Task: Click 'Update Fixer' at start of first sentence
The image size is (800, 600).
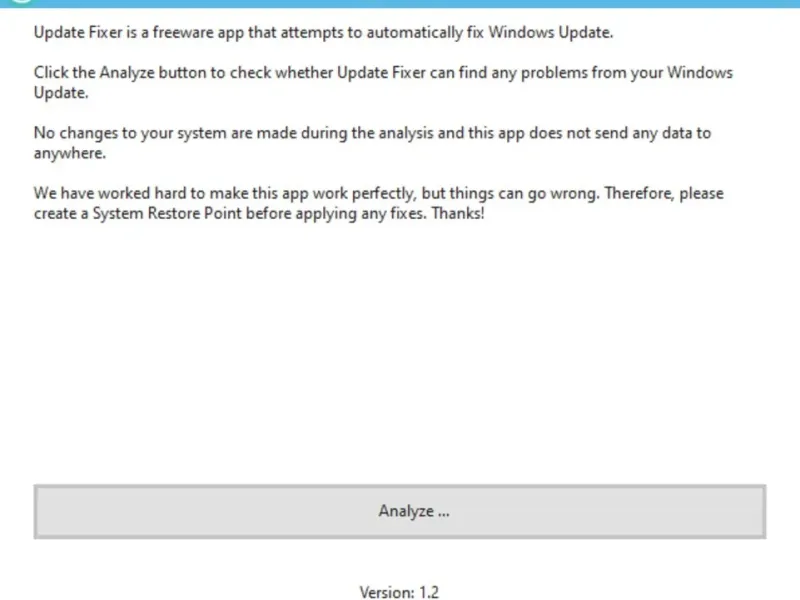Action: (76, 33)
